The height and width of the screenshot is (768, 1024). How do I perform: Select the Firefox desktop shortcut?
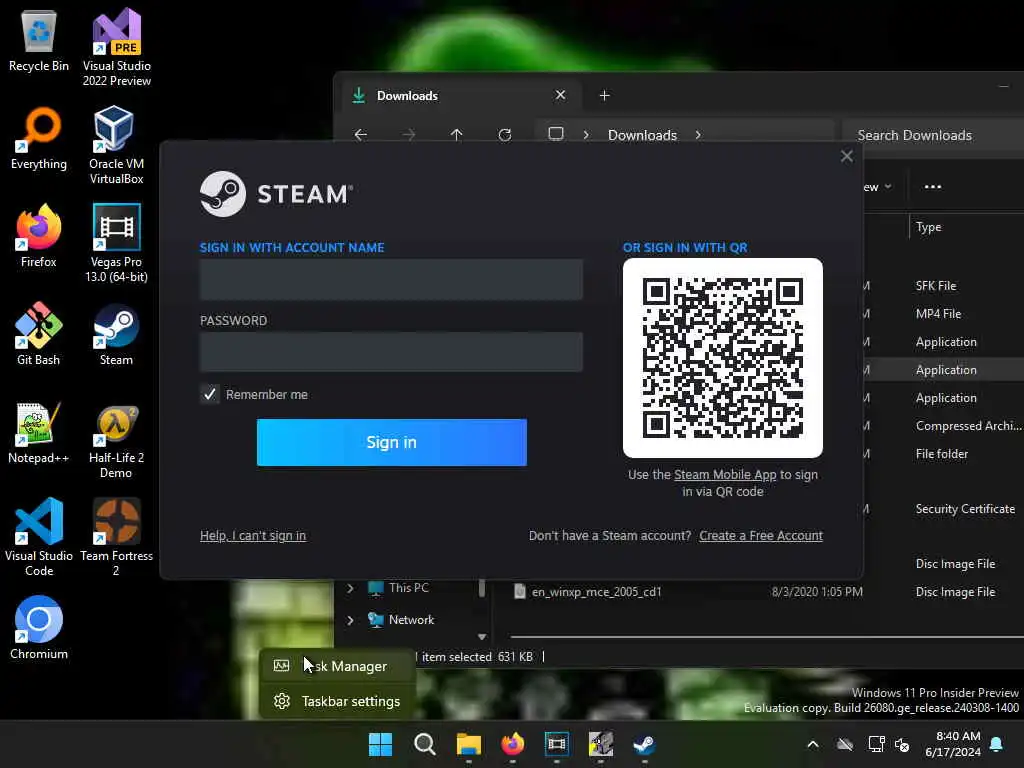(x=39, y=236)
